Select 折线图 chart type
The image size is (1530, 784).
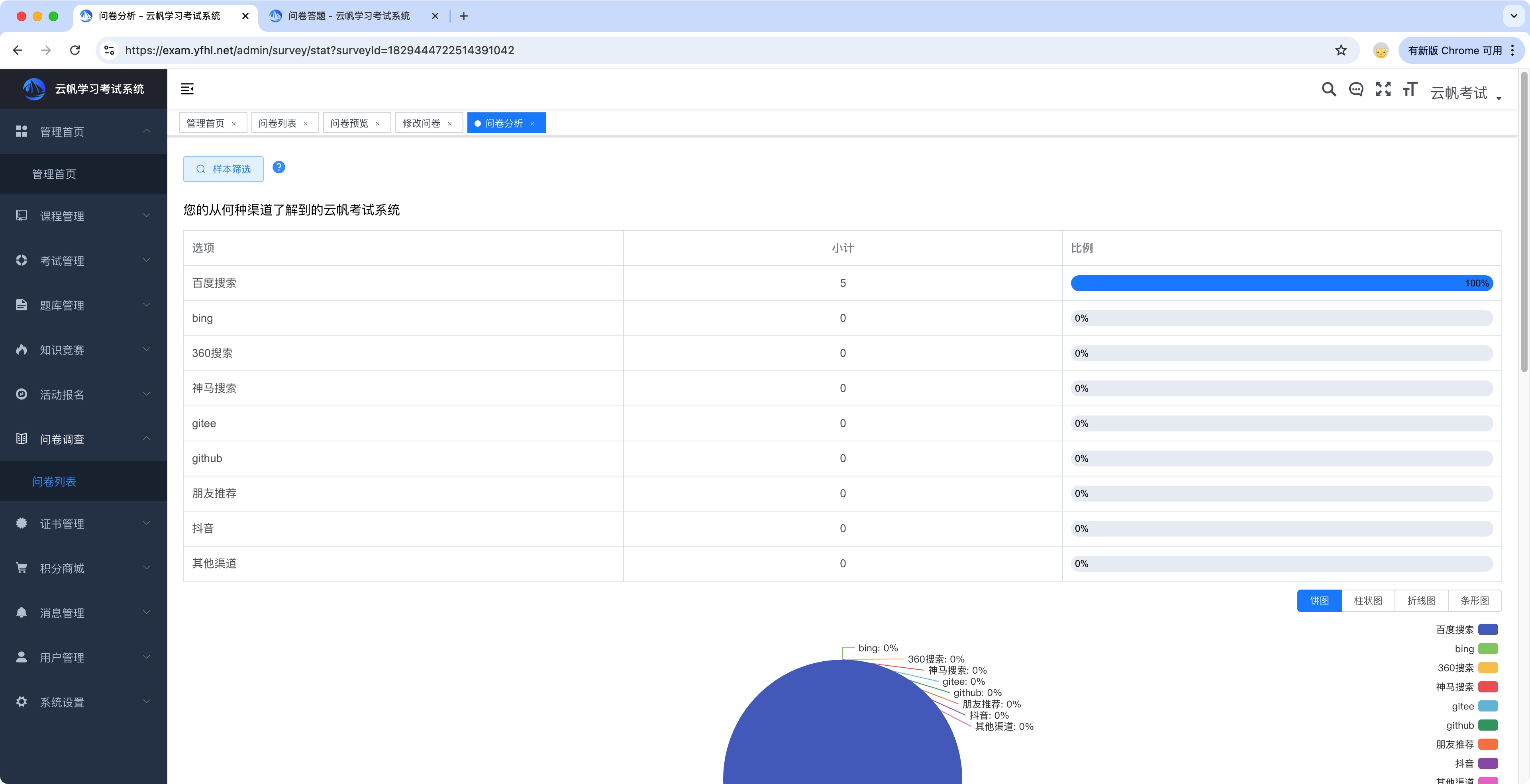coord(1421,600)
